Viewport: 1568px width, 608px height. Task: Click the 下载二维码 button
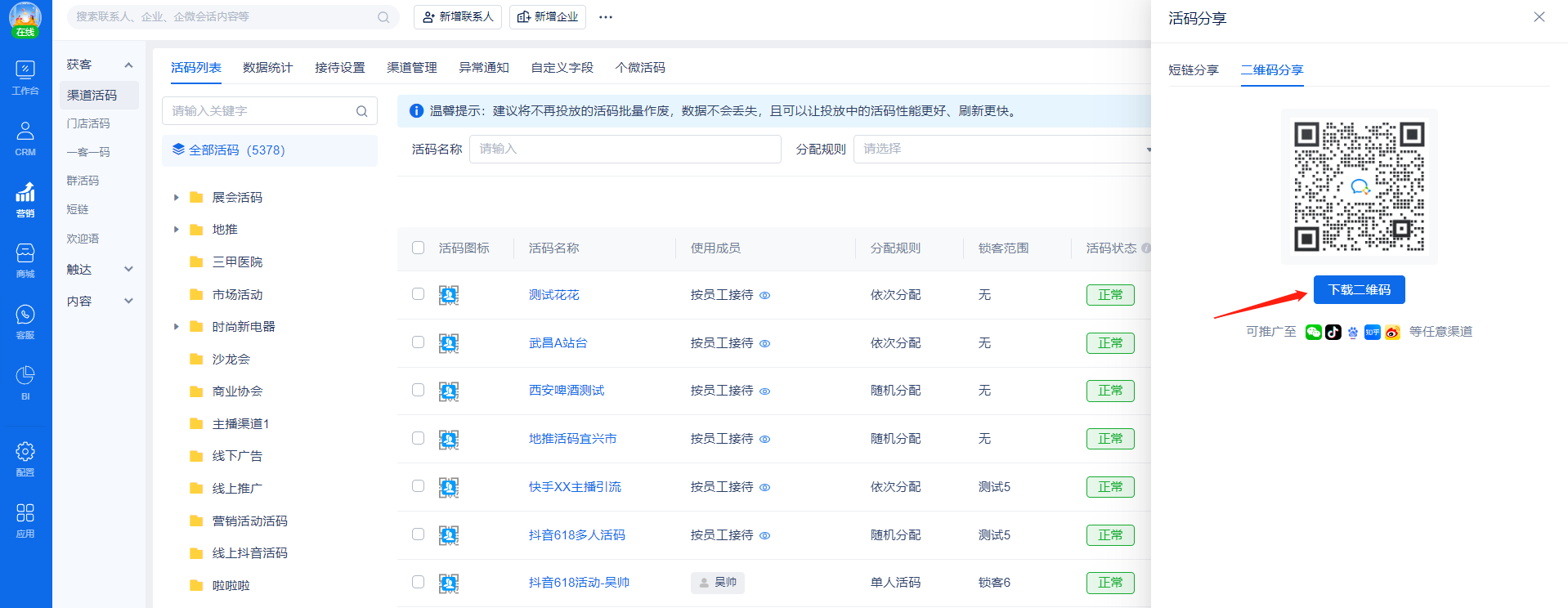coord(1359,290)
